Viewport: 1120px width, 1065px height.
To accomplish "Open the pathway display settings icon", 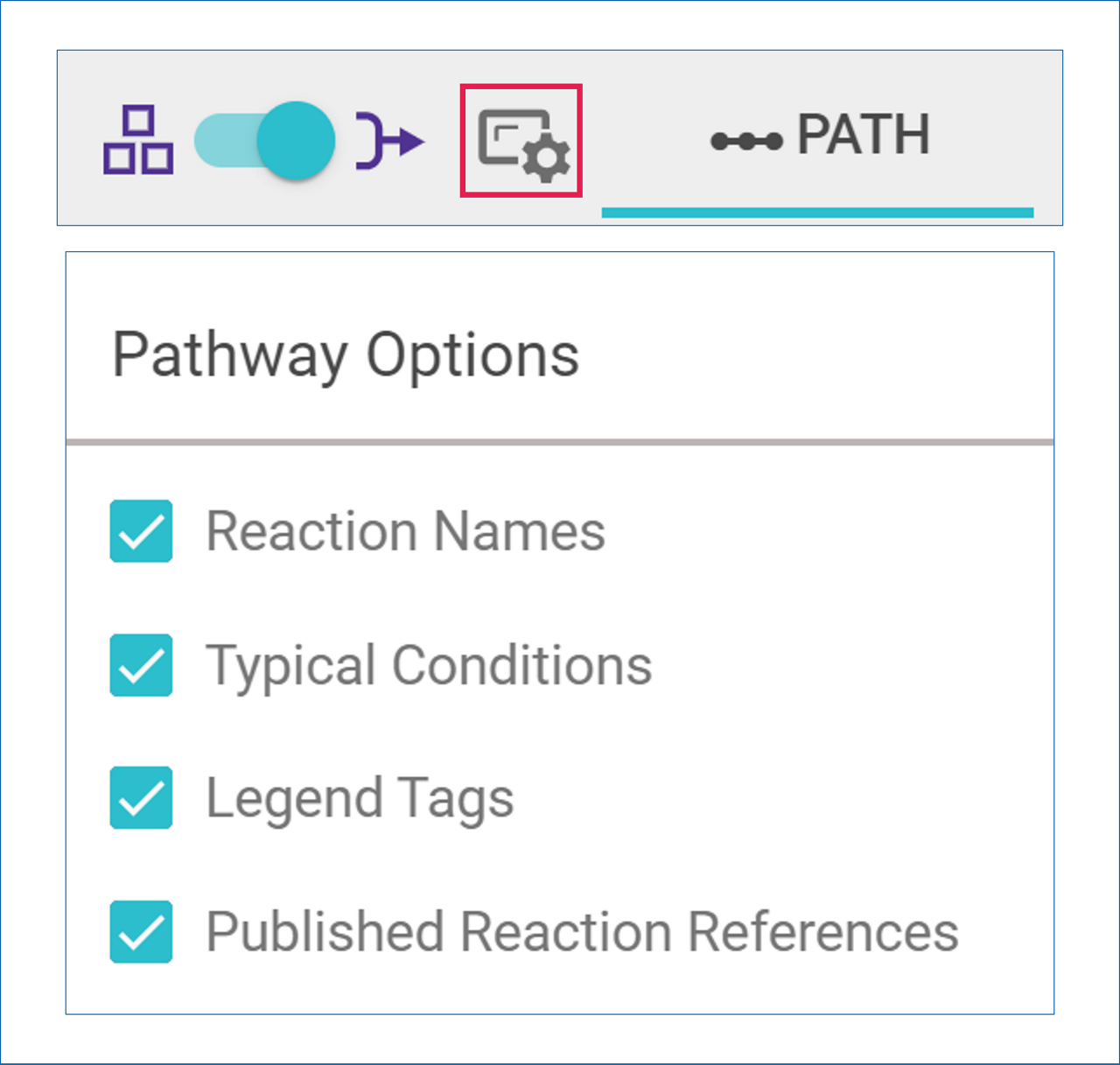I will pos(521,141).
